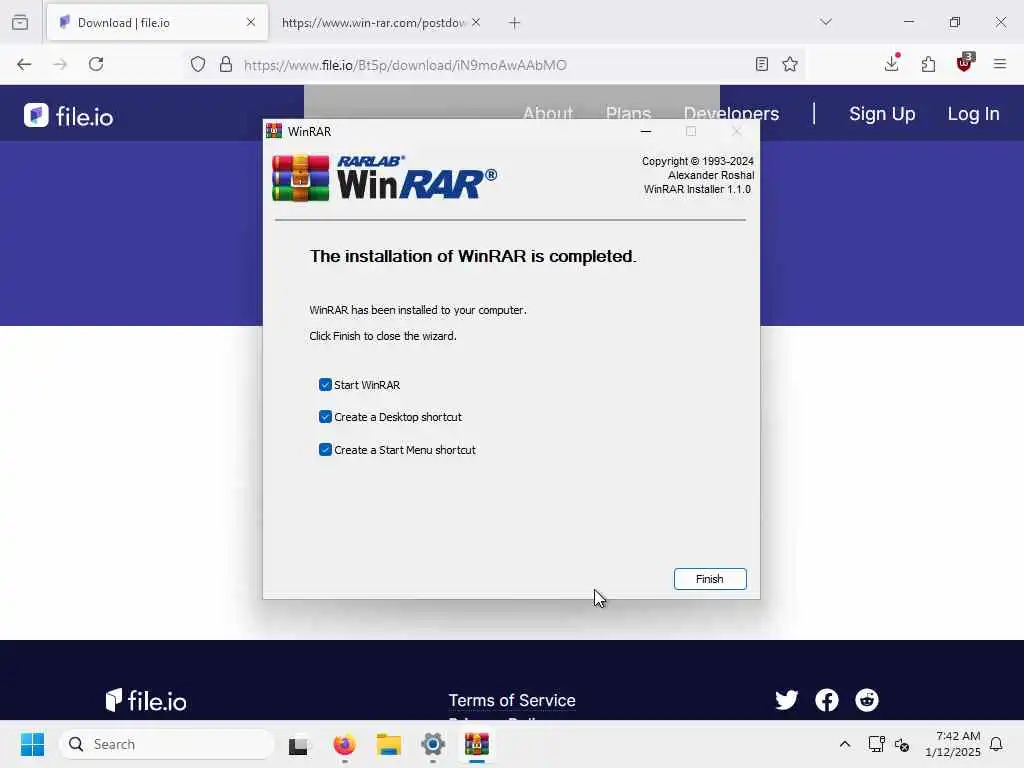The width and height of the screenshot is (1024, 768).
Task: Toggle Create a Start Menu shortcut checkbox
Action: 325,449
